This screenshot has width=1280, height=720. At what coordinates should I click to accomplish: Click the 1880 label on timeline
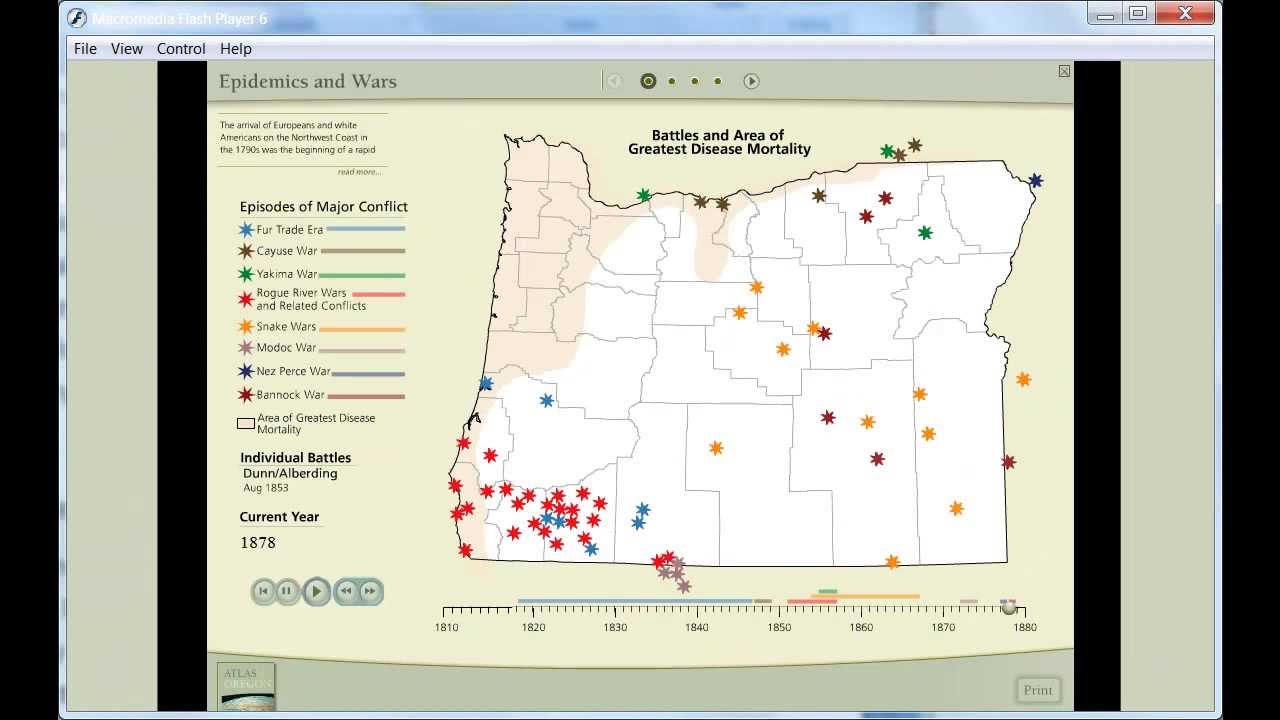pyautogui.click(x=1025, y=627)
